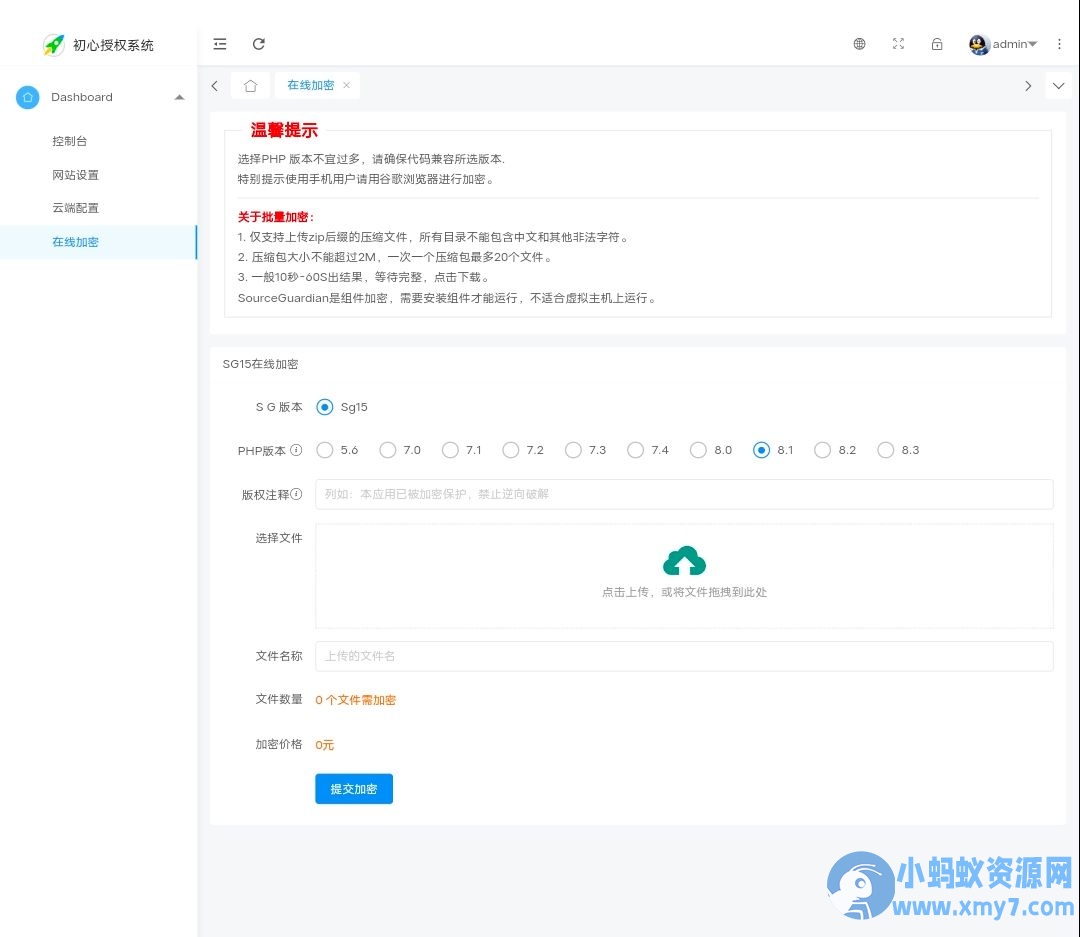
Task: Refresh the page with the reload icon
Action: (x=259, y=44)
